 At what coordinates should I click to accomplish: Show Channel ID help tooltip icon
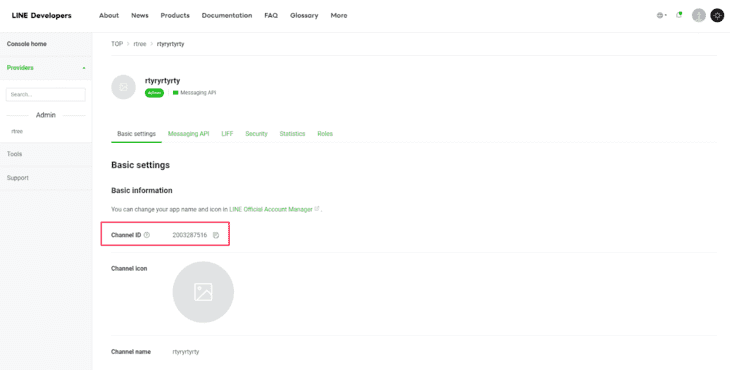147,235
